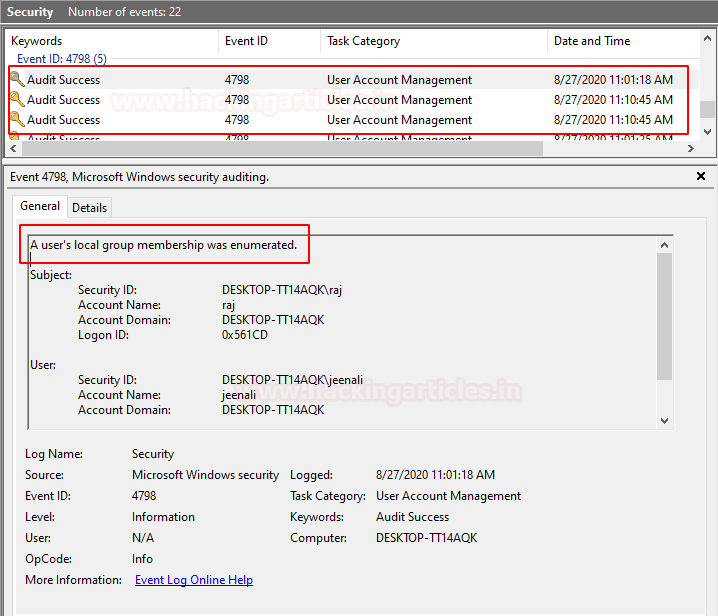The width and height of the screenshot is (718, 616).
Task: Click description box scroll-up arrow
Action: 664,245
